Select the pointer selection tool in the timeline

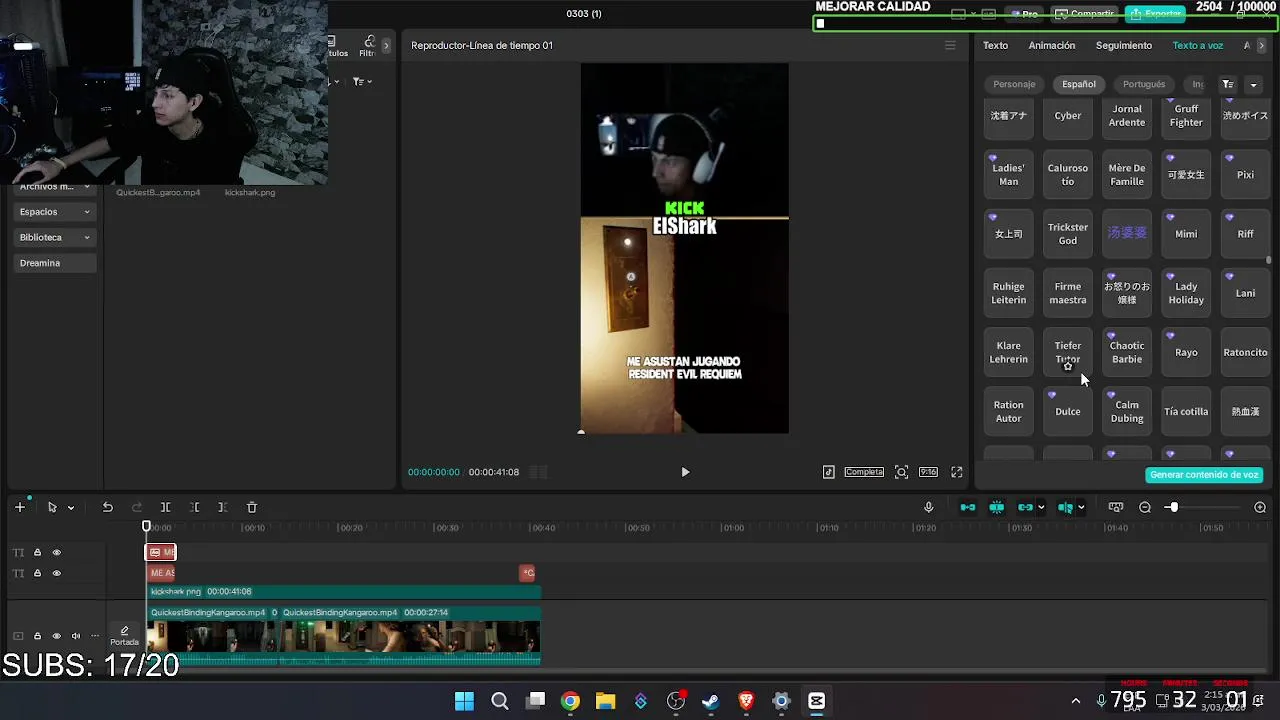click(52, 507)
